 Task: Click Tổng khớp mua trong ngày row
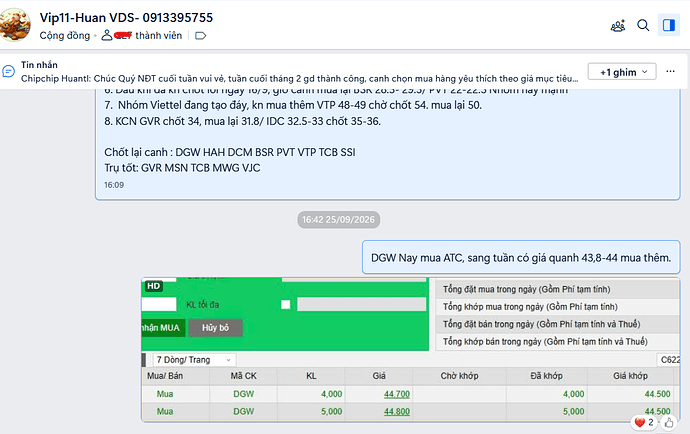tap(558, 307)
